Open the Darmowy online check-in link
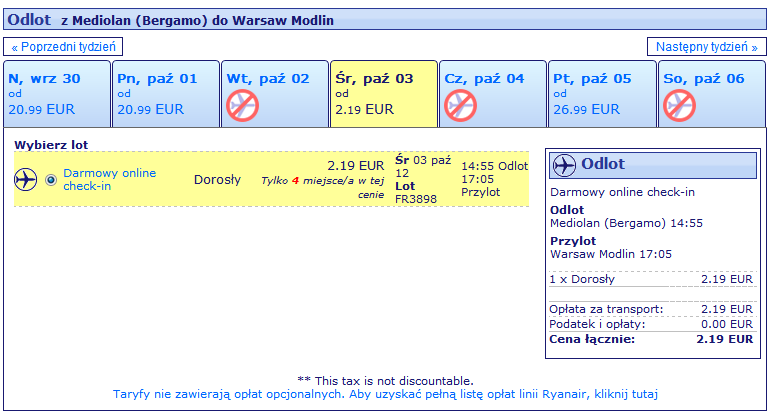782x418 pixels. point(109,180)
